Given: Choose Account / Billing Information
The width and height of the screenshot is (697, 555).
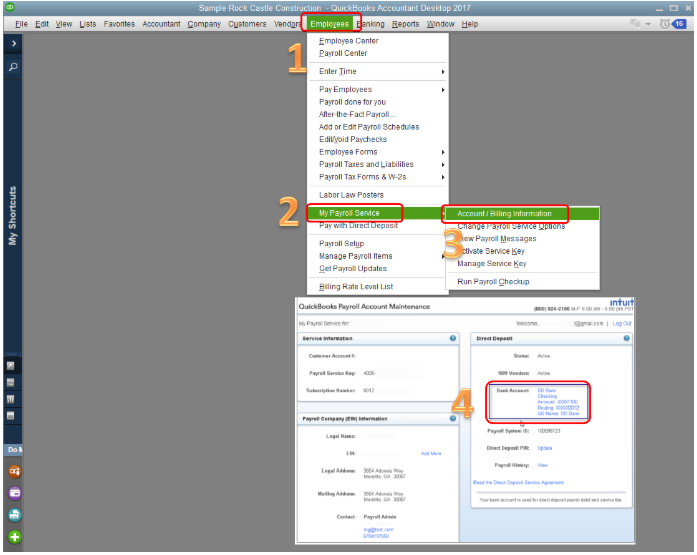Looking at the screenshot, I should (x=522, y=214).
